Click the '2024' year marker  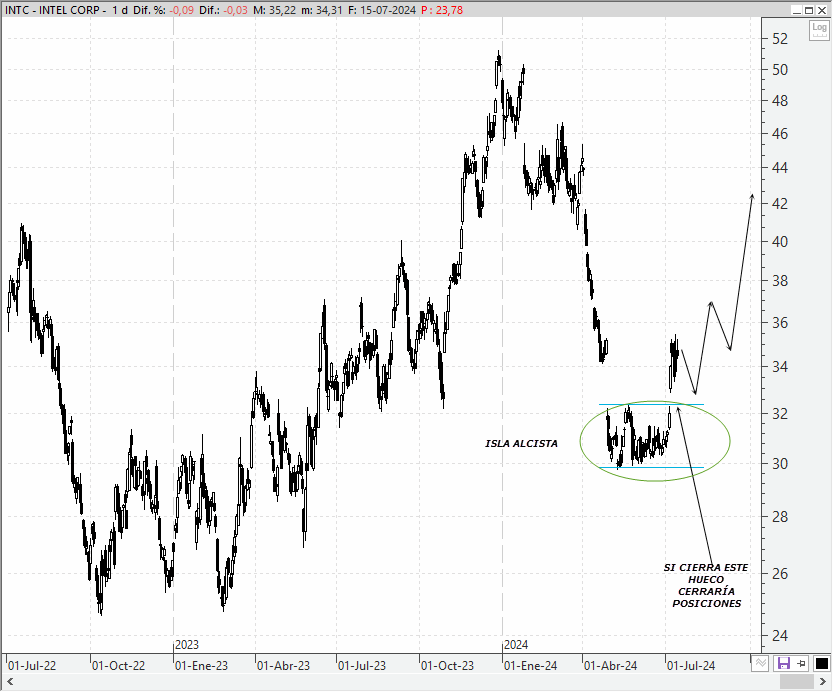tap(516, 645)
